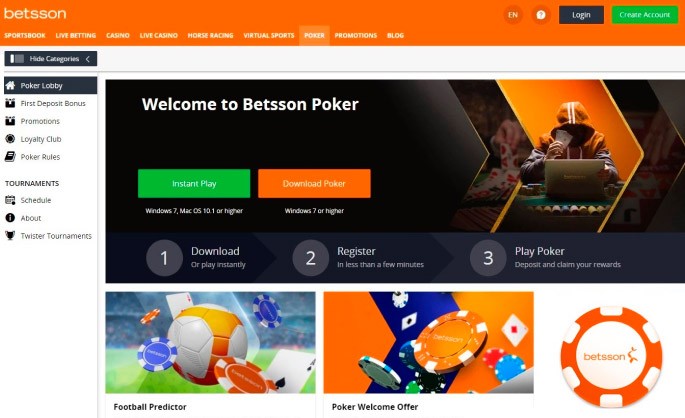This screenshot has width=685, height=418.
Task: Collapse sidebar with Hide Categories toggle
Action: point(51,59)
